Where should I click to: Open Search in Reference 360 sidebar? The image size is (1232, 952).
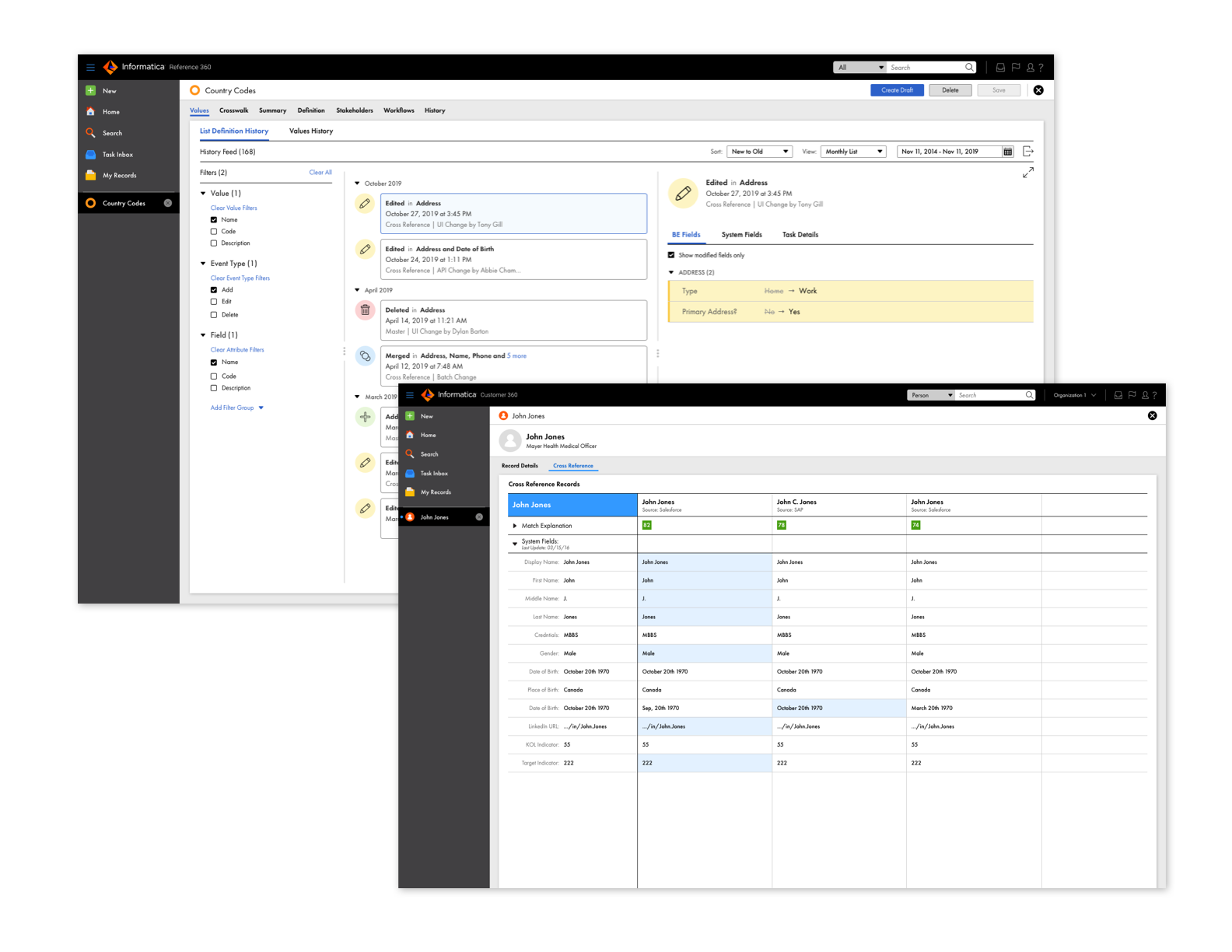[x=112, y=133]
